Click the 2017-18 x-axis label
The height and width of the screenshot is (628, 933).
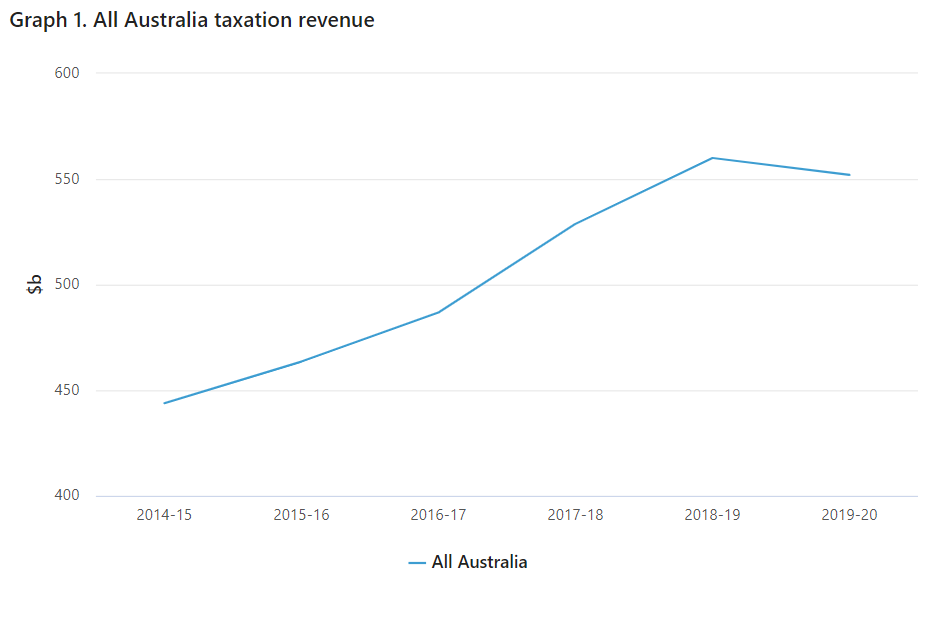point(575,515)
